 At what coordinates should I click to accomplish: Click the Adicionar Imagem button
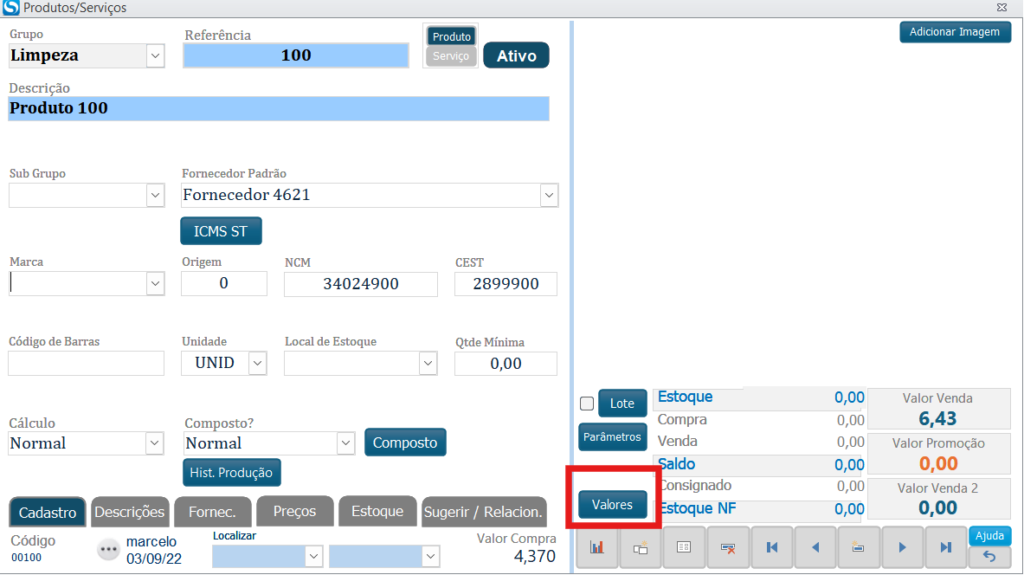pyautogui.click(x=954, y=32)
